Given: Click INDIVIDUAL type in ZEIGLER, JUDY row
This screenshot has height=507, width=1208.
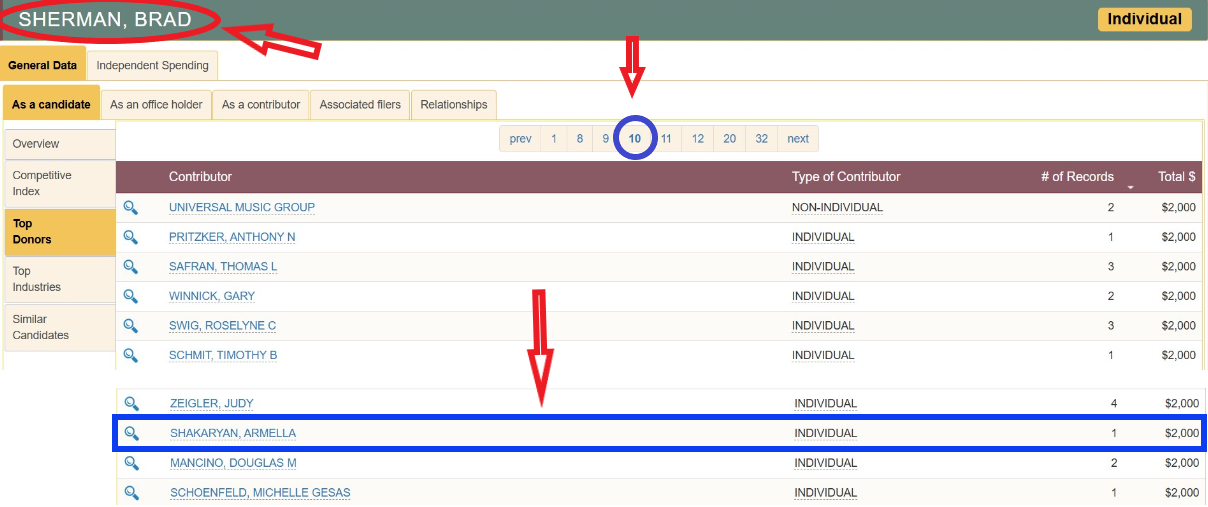Looking at the screenshot, I should [x=826, y=404].
